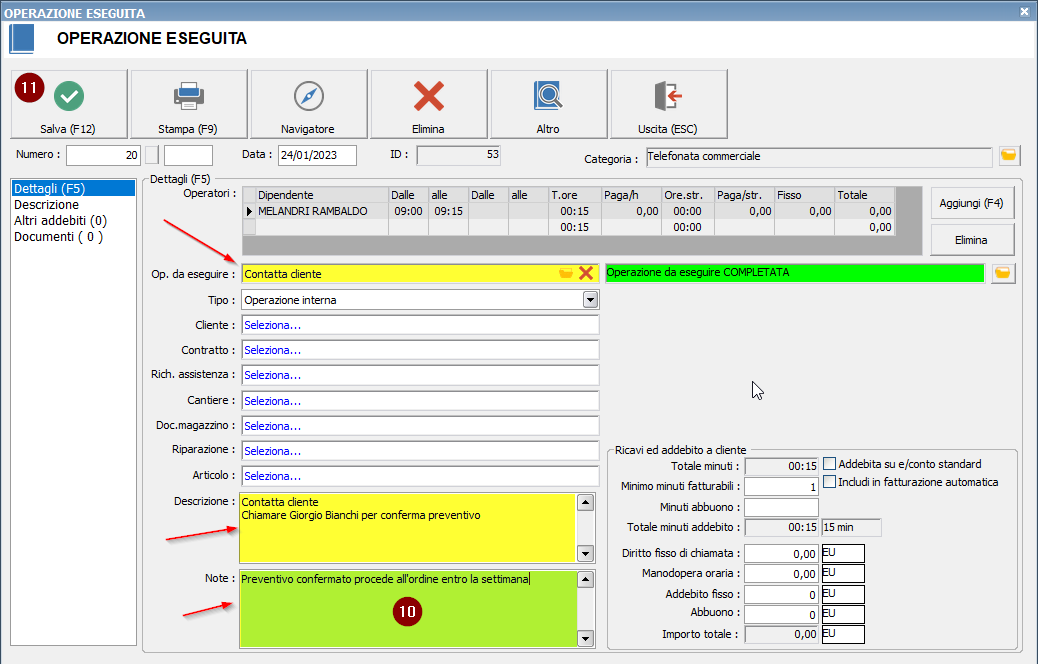Open the Cliente Seleziona selector
Image resolution: width=1038 pixels, height=664 pixels.
pyautogui.click(x=420, y=325)
